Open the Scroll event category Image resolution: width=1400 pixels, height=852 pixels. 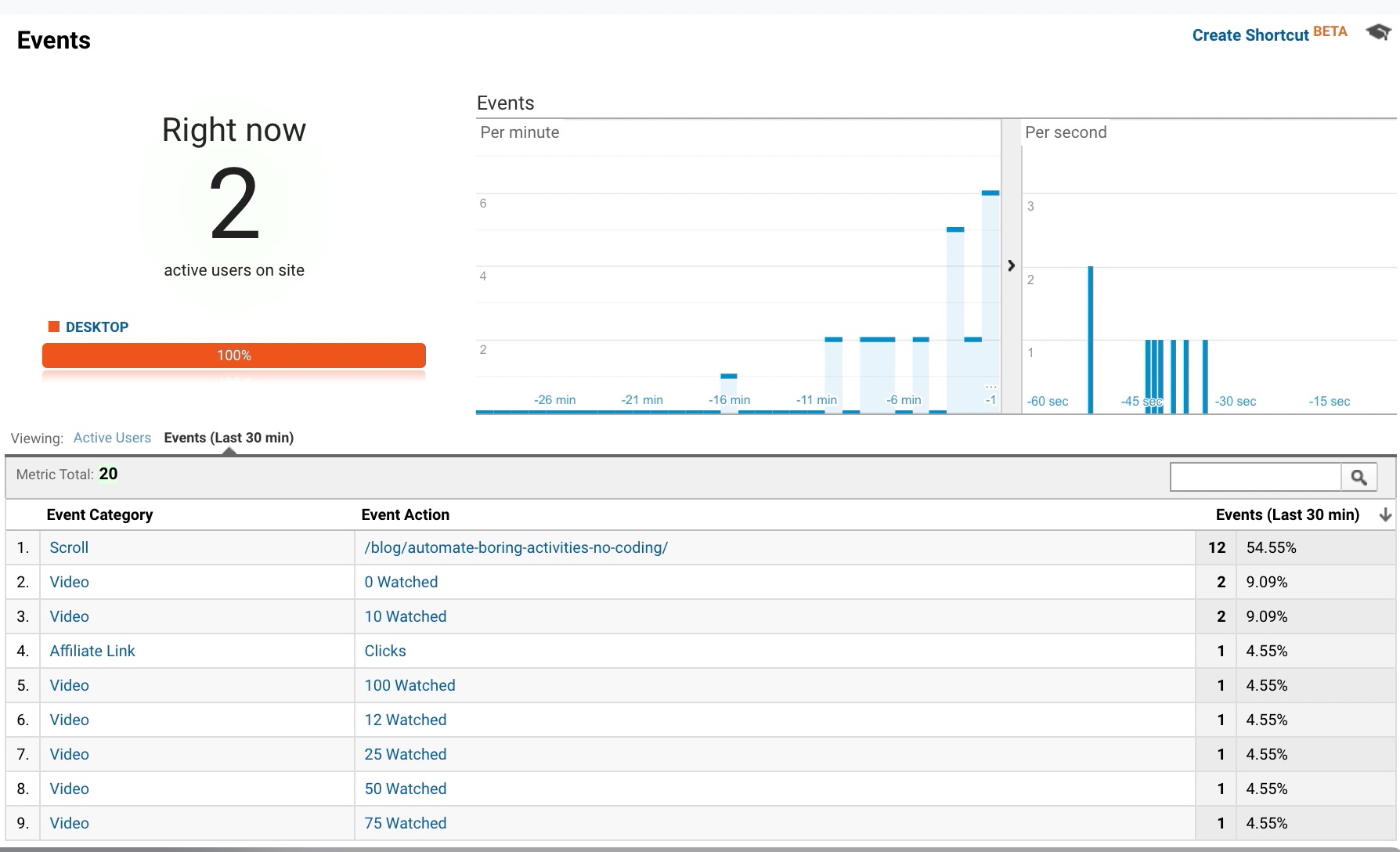(x=69, y=547)
